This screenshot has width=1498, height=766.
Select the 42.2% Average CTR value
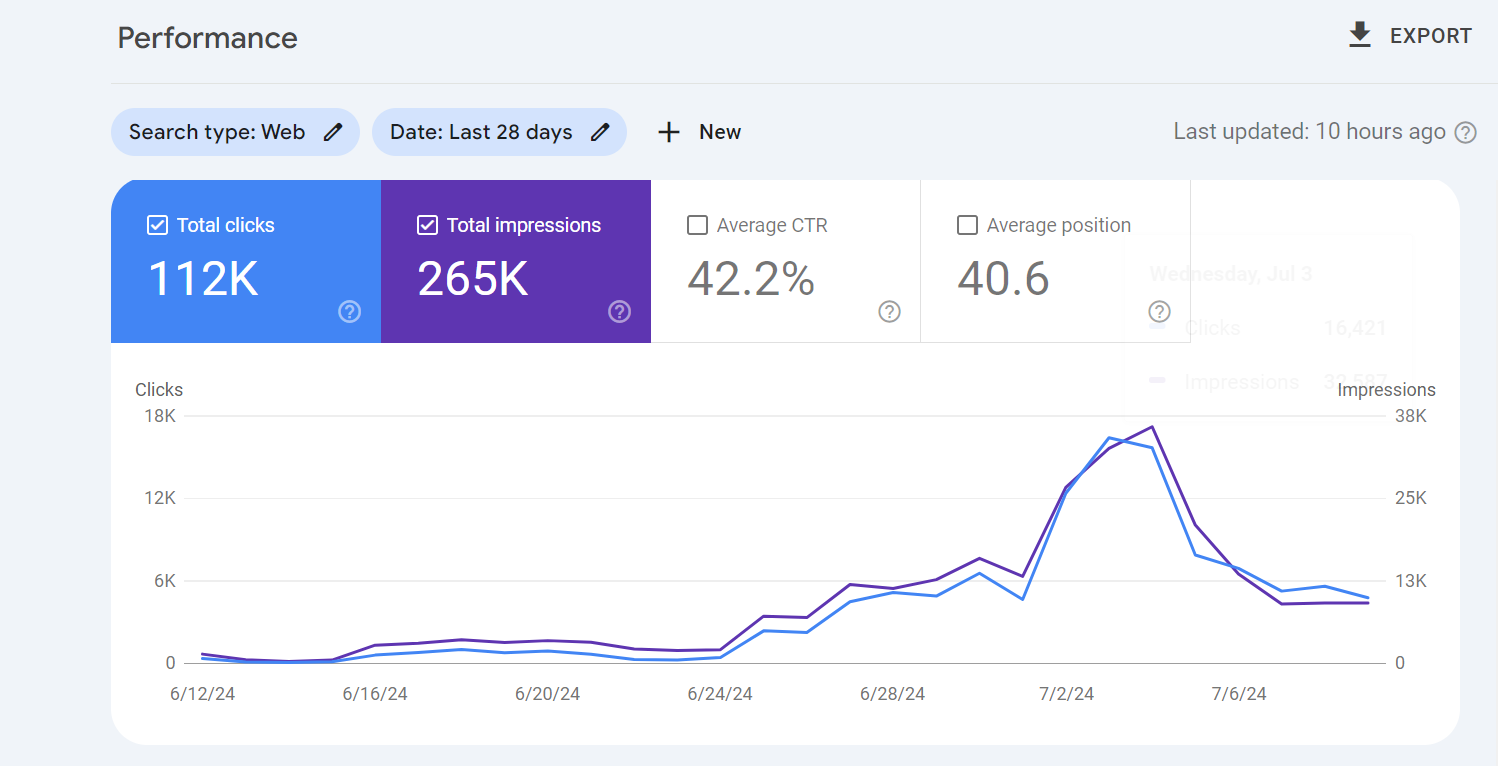tap(751, 279)
